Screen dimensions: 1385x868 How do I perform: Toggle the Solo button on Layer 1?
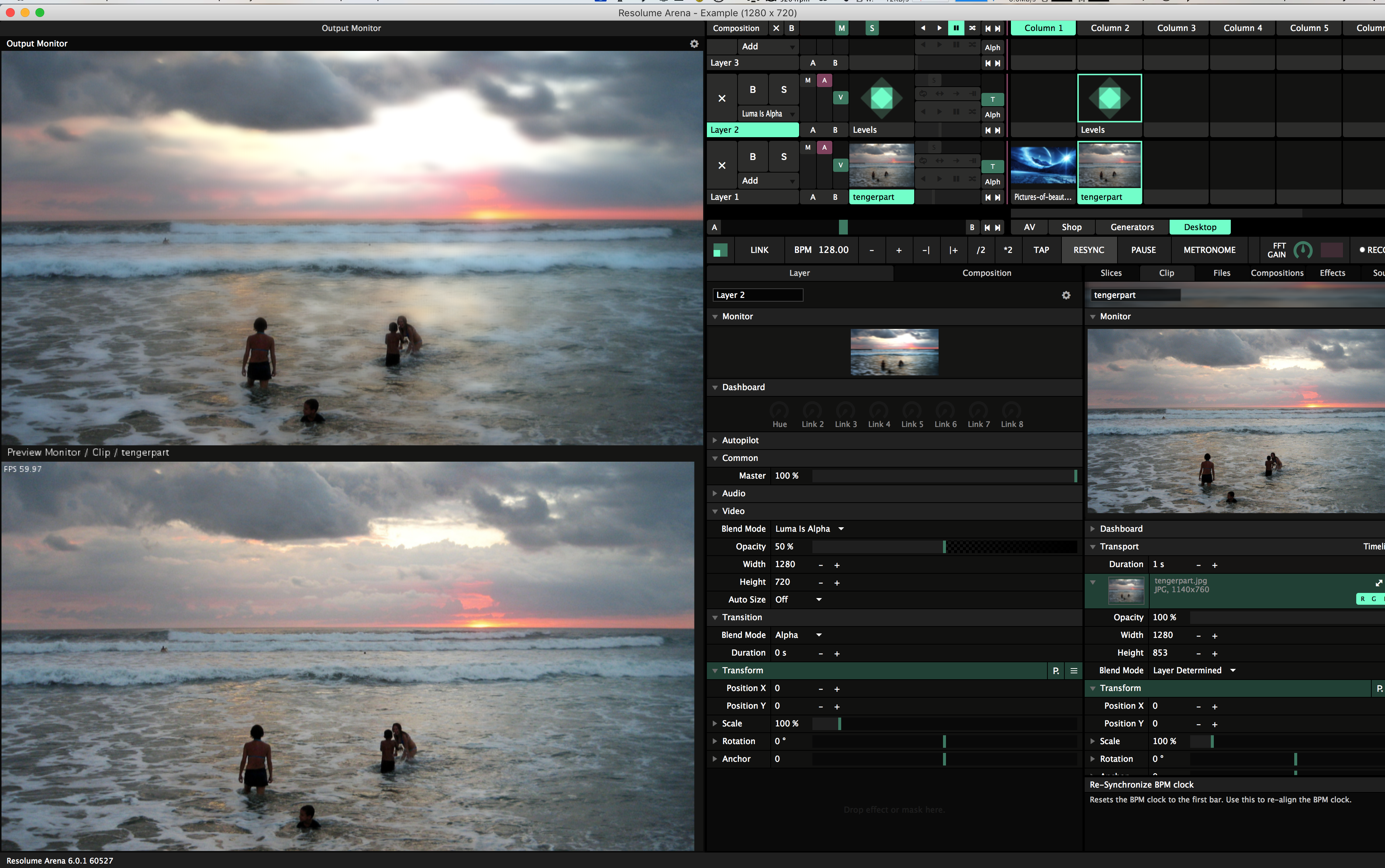783,157
